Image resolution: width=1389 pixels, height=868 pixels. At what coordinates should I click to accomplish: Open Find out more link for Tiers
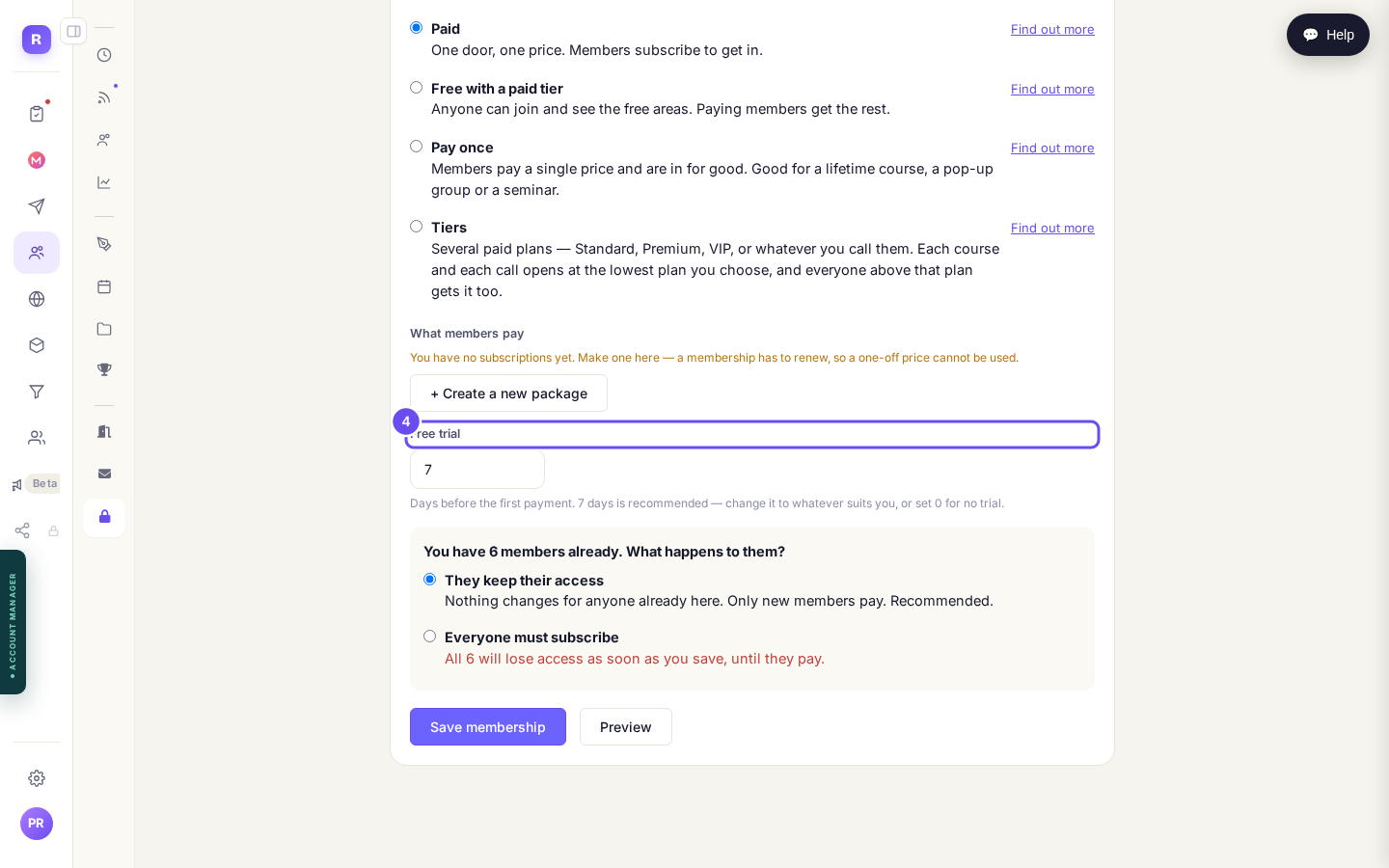point(1052,228)
